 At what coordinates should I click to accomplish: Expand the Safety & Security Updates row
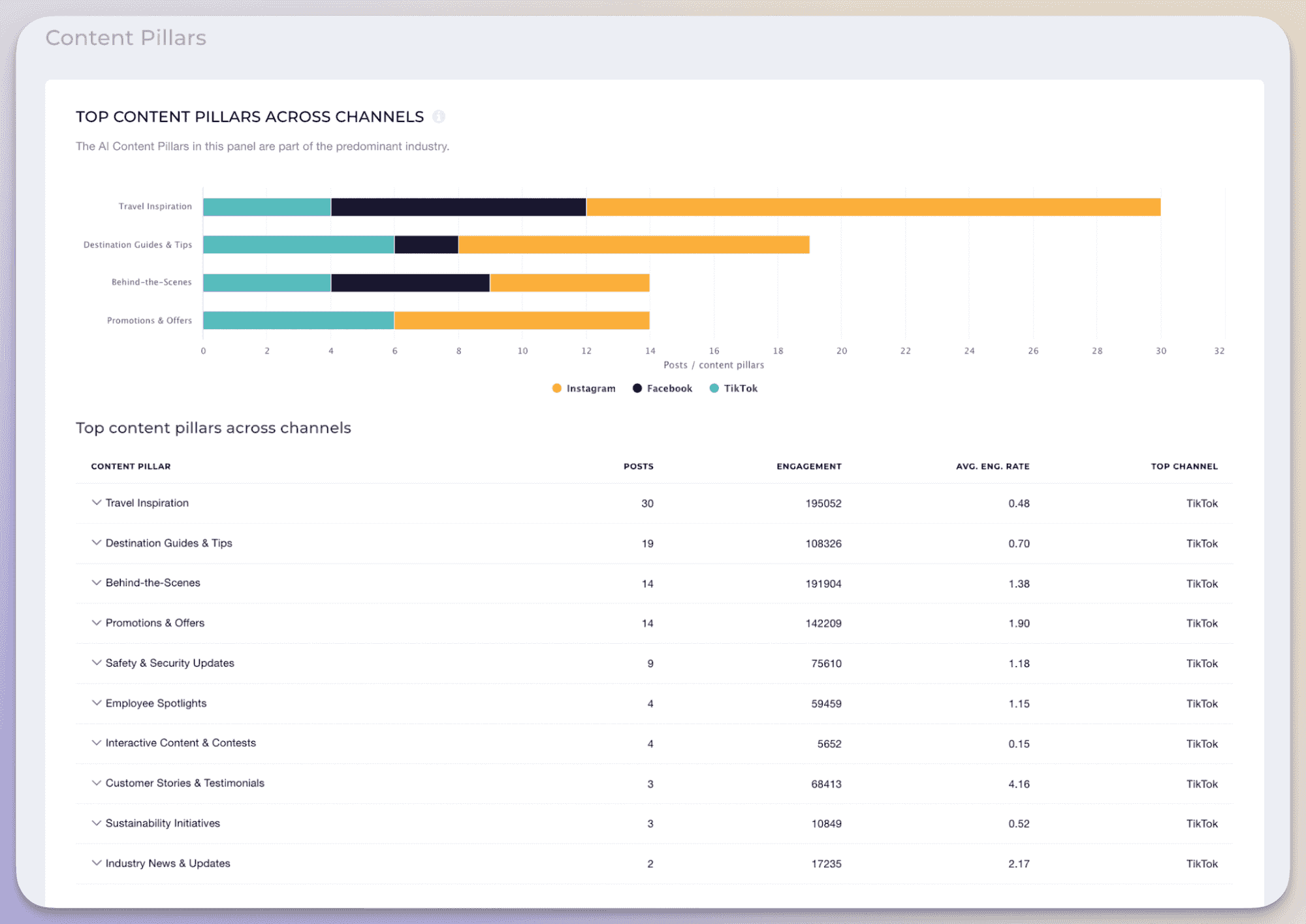pos(97,663)
